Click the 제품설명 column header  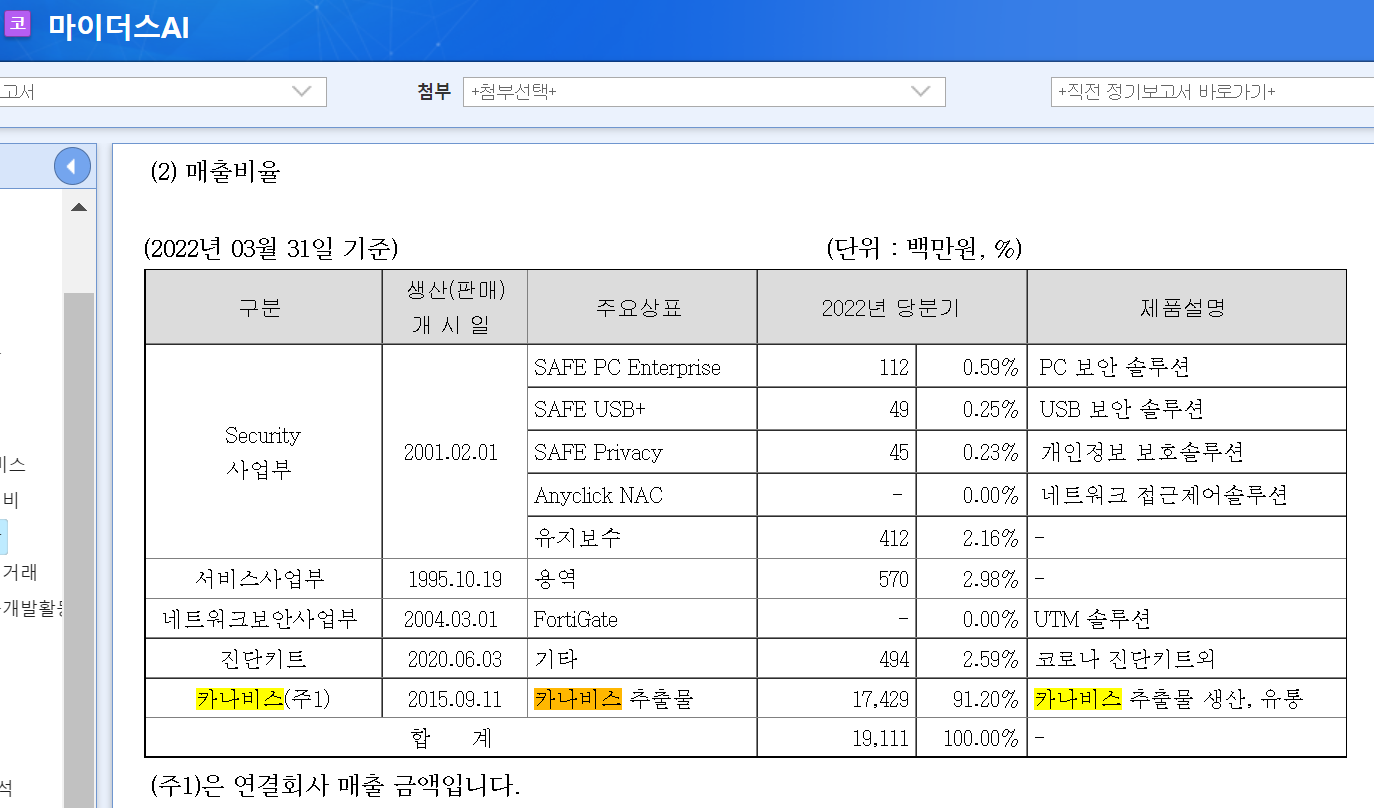point(1186,307)
